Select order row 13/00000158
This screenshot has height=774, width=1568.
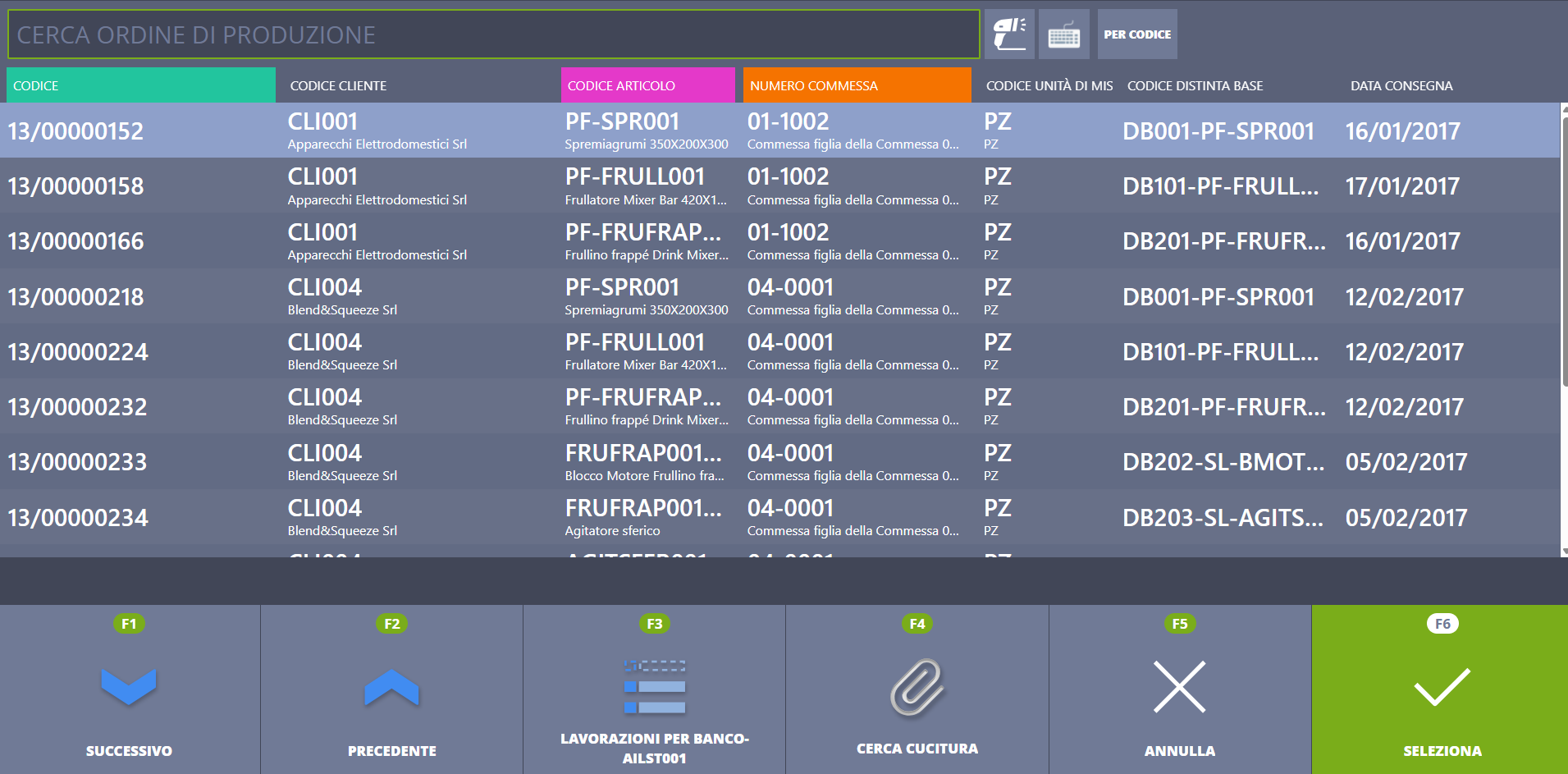75,186
